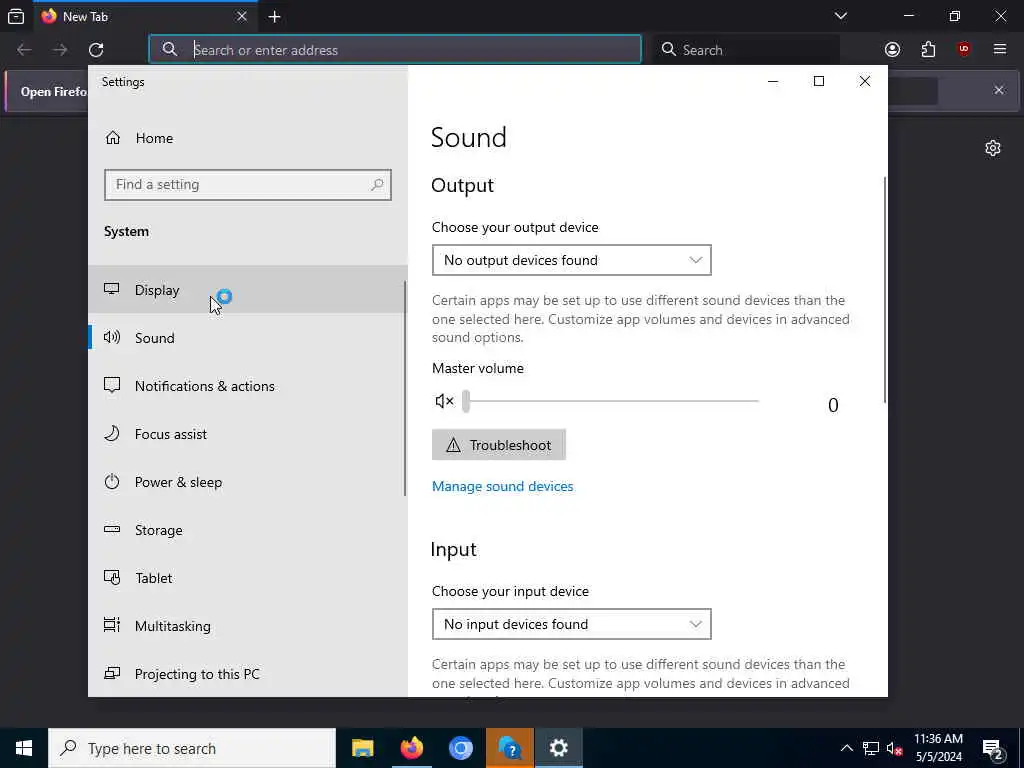Open the Firefox hamburger menu
The width and height of the screenshot is (1024, 768).
tap(1000, 50)
